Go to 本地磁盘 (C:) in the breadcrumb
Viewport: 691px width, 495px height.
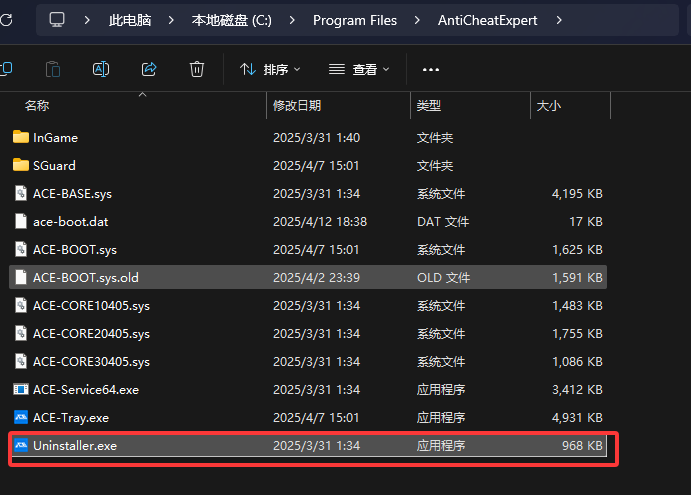pyautogui.click(x=232, y=20)
